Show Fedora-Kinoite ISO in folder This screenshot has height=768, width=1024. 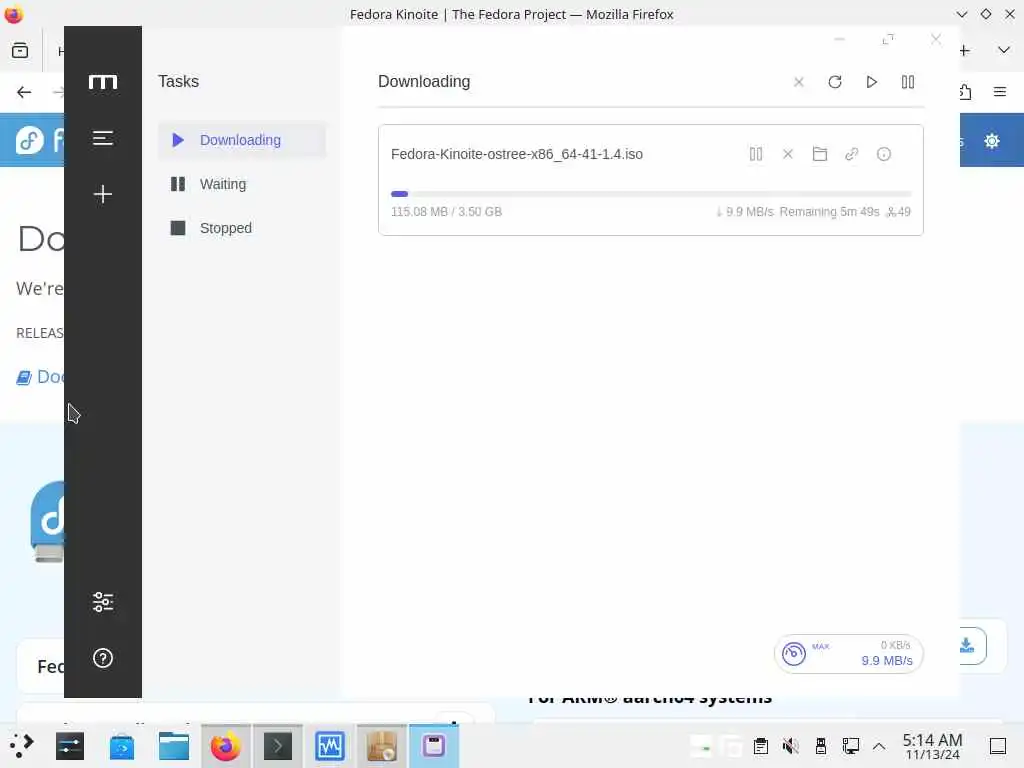pyautogui.click(x=820, y=154)
